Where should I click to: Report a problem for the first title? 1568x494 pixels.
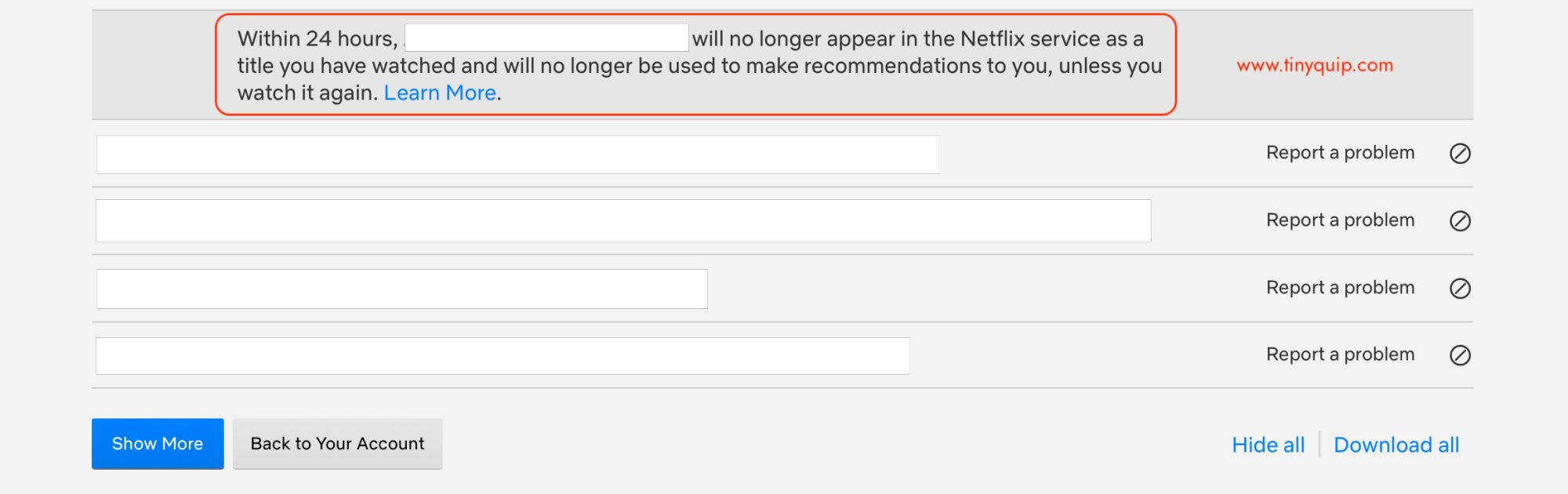pos(1339,154)
